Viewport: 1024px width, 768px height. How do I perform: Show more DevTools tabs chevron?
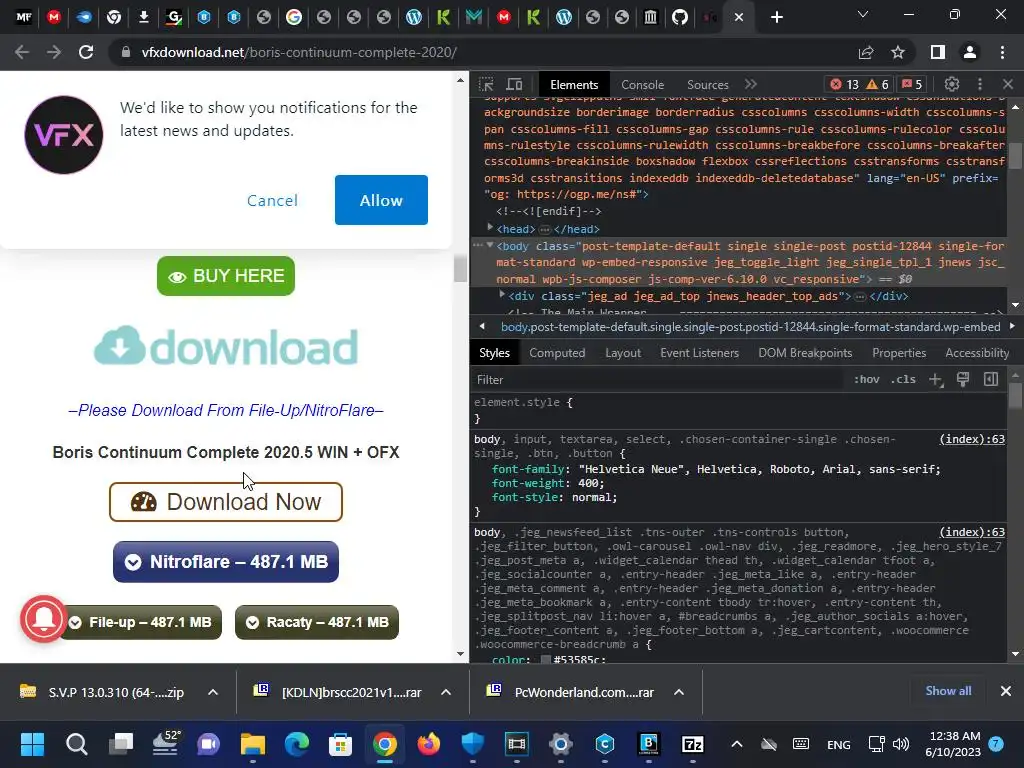pos(751,84)
